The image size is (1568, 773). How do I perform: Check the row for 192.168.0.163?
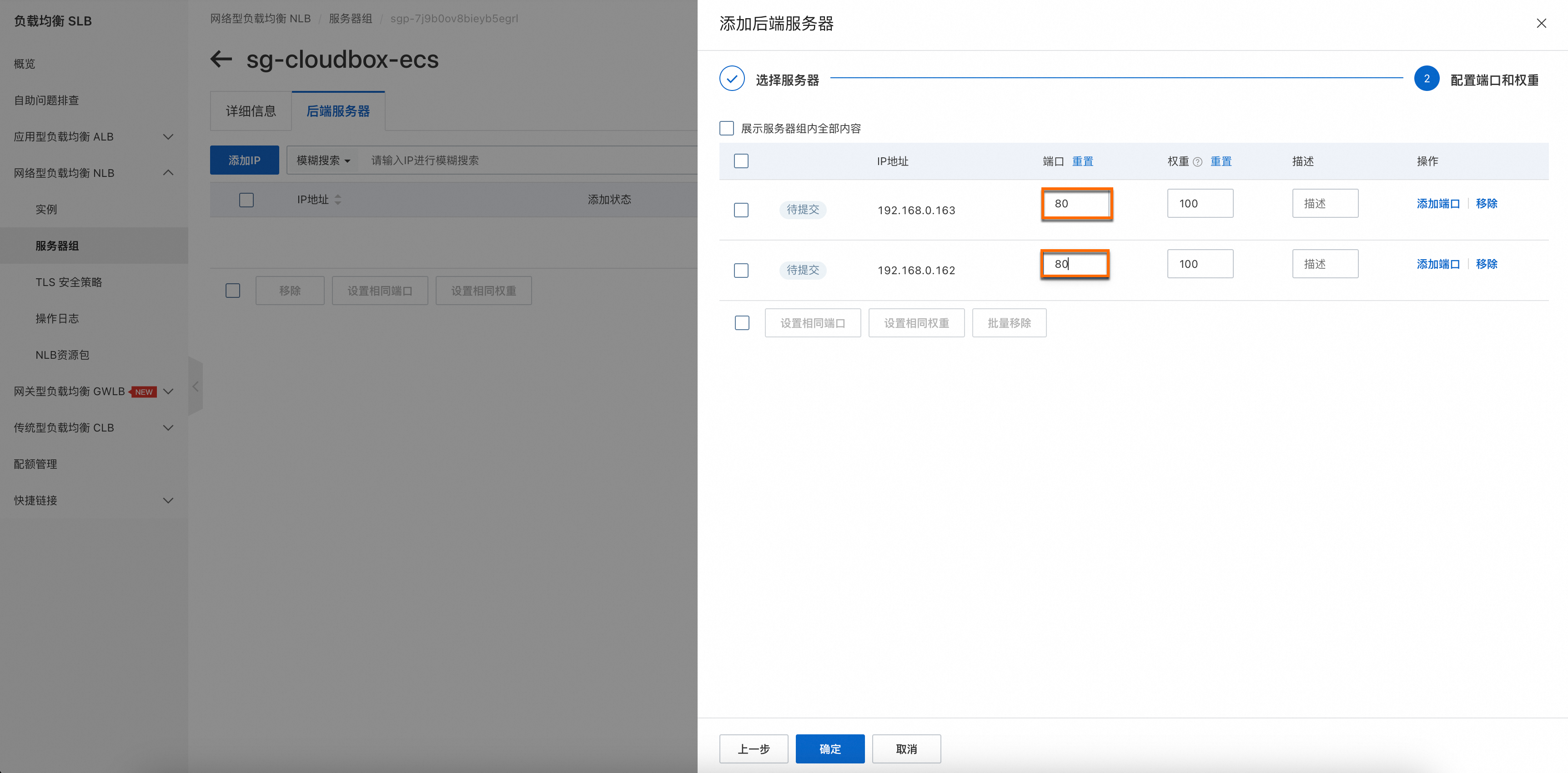[741, 210]
